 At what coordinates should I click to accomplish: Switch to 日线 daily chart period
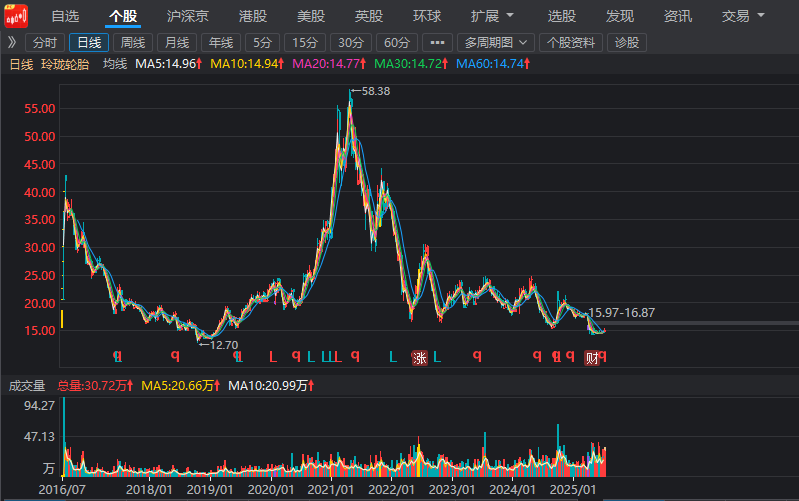tap(89, 42)
